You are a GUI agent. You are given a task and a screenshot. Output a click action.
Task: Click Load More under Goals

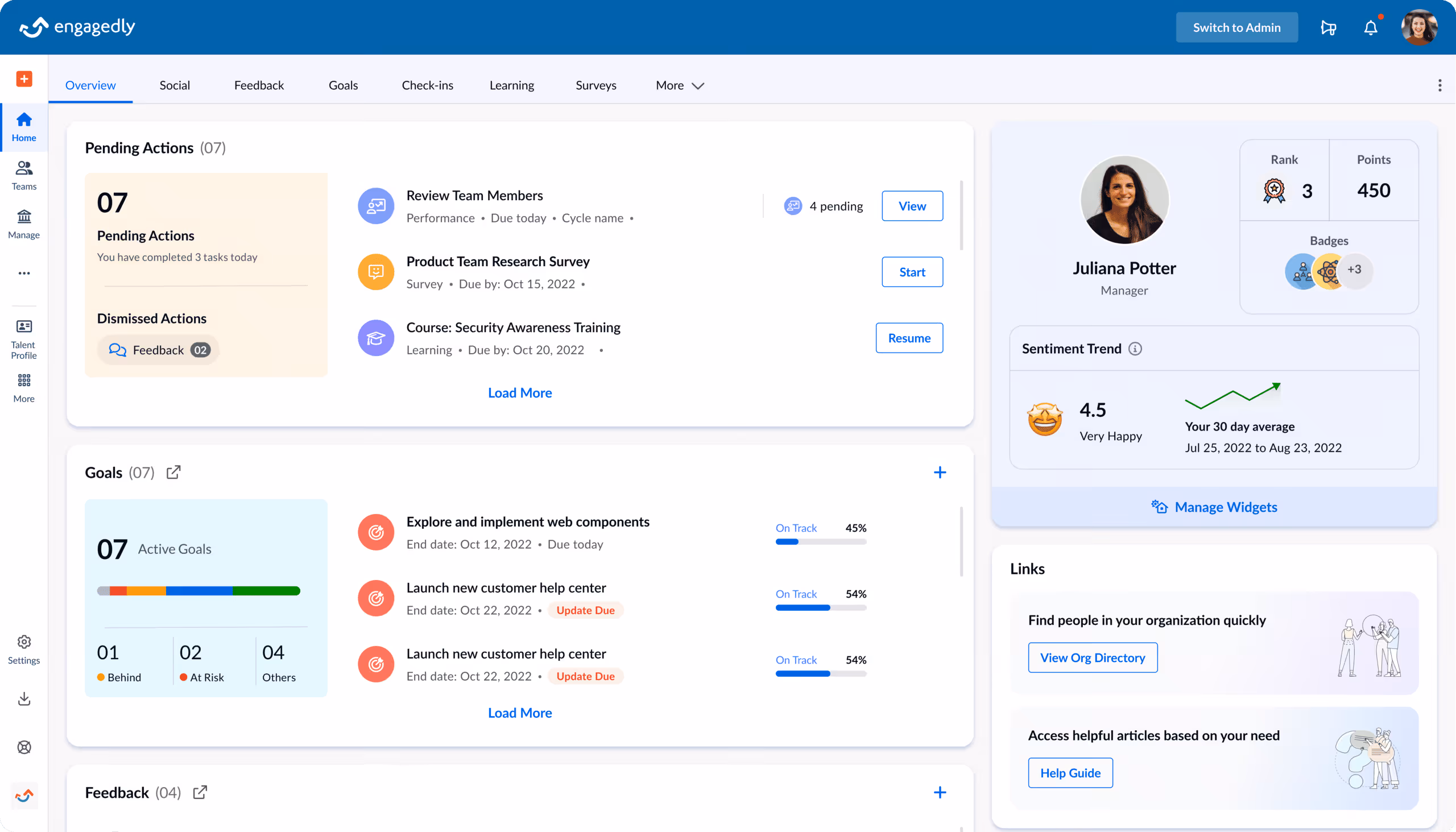tap(519, 713)
